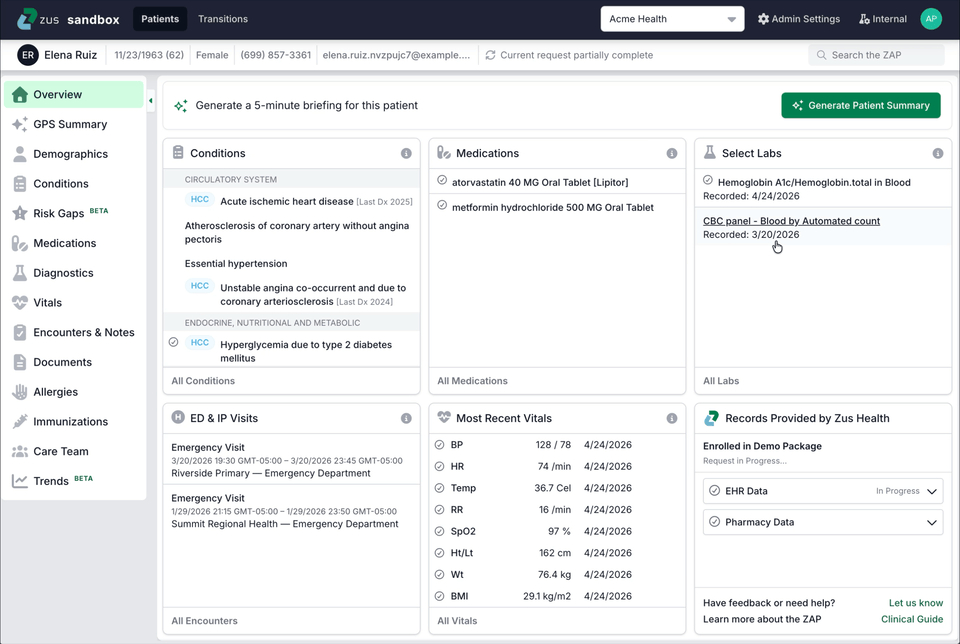Click the Most Recent Vitals info icon
The width and height of the screenshot is (960, 644).
point(672,418)
